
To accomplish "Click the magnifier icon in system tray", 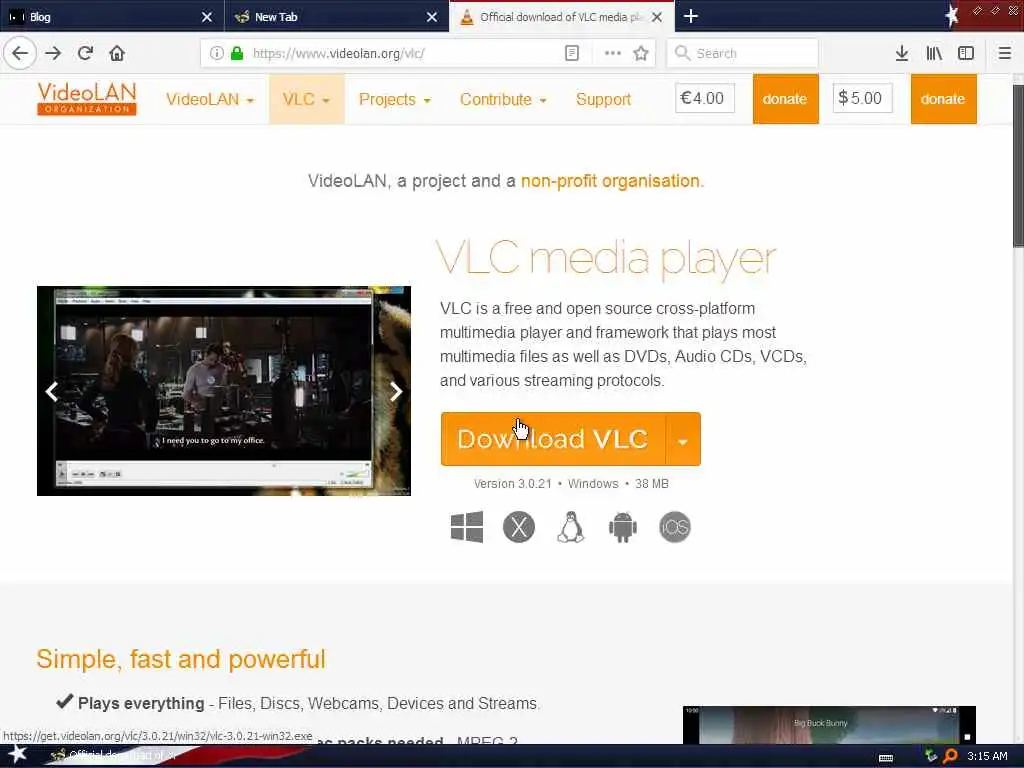I will pos(950,756).
